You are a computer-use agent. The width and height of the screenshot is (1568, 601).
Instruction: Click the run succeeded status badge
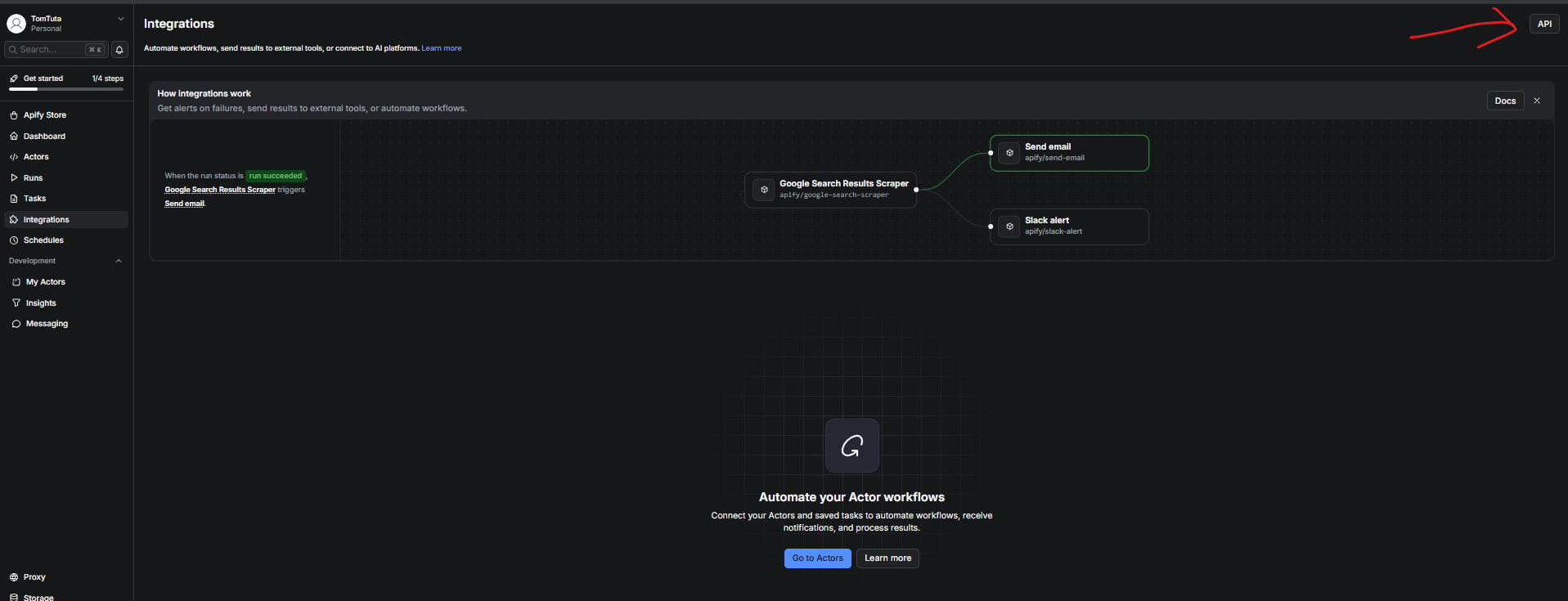[x=276, y=176]
